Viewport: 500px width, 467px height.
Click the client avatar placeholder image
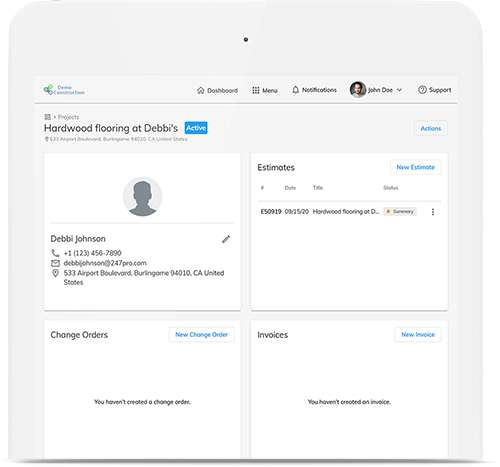click(142, 196)
